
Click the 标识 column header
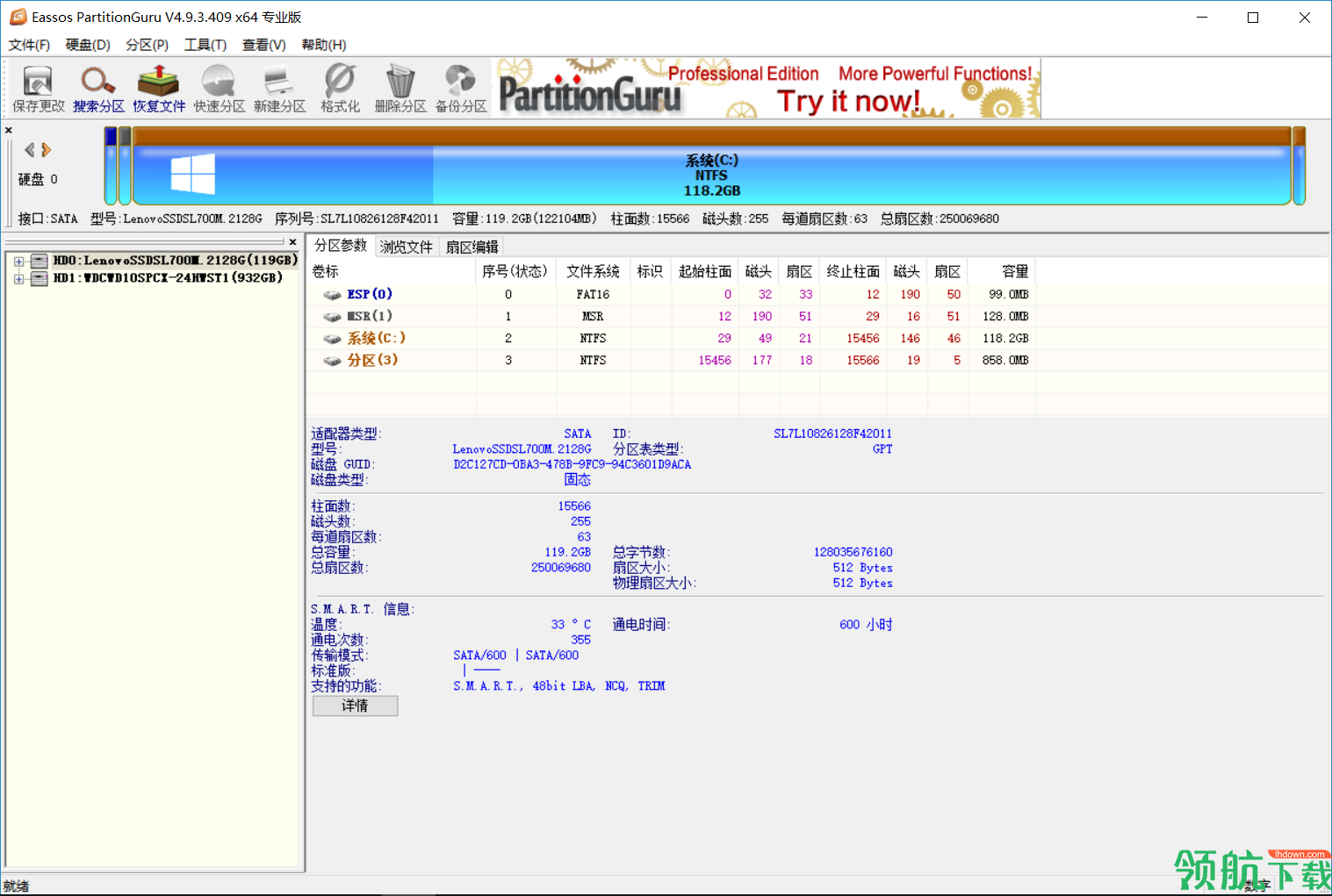[650, 272]
